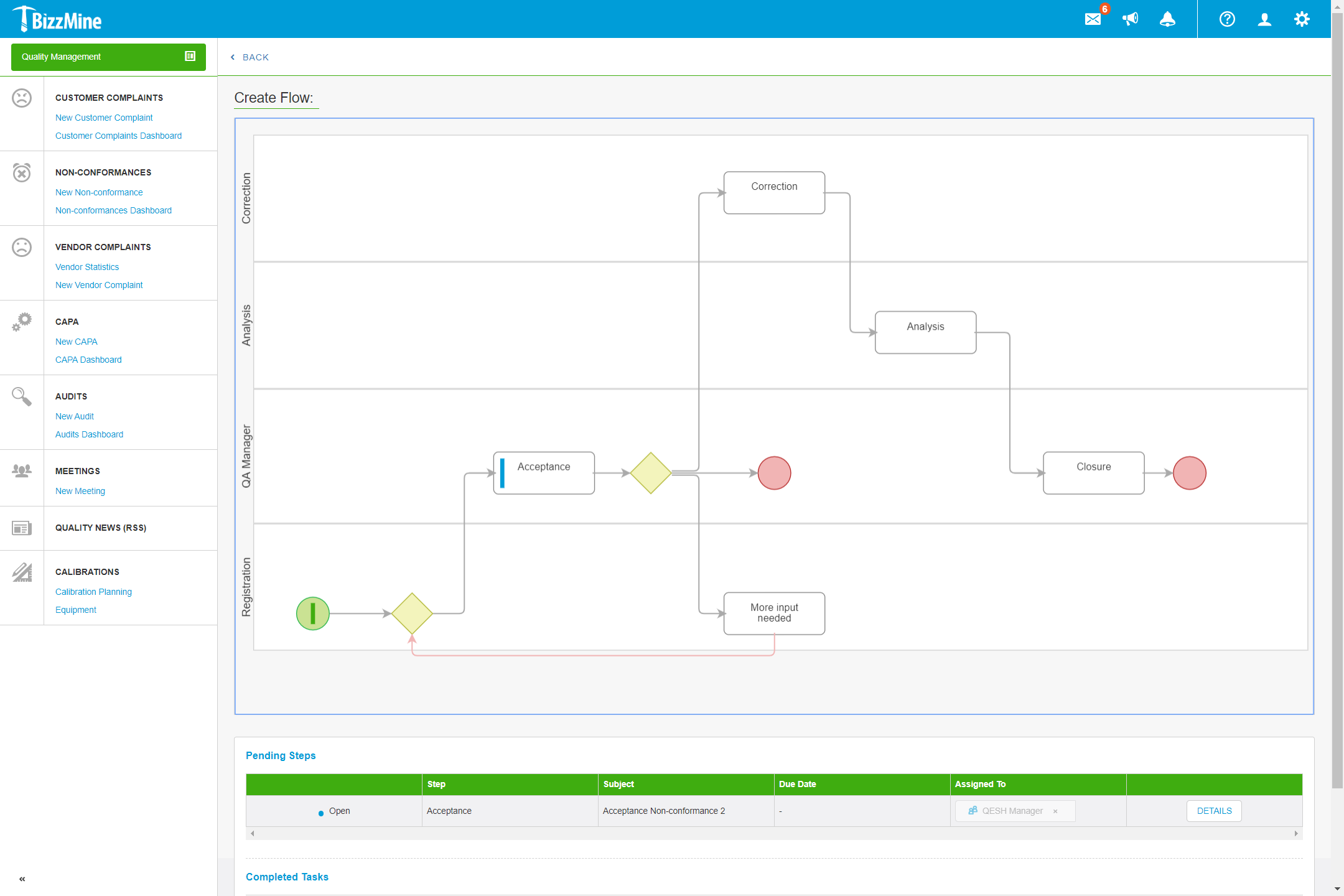
Task: Open the QUALITY NEWS (RSS) menu item
Action: (x=101, y=528)
